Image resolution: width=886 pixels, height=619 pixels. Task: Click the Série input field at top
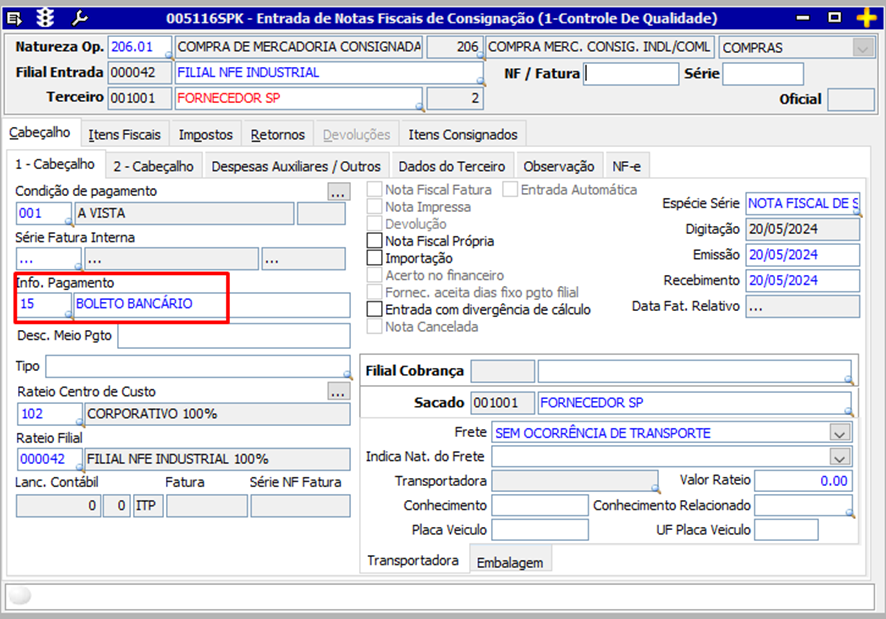763,73
